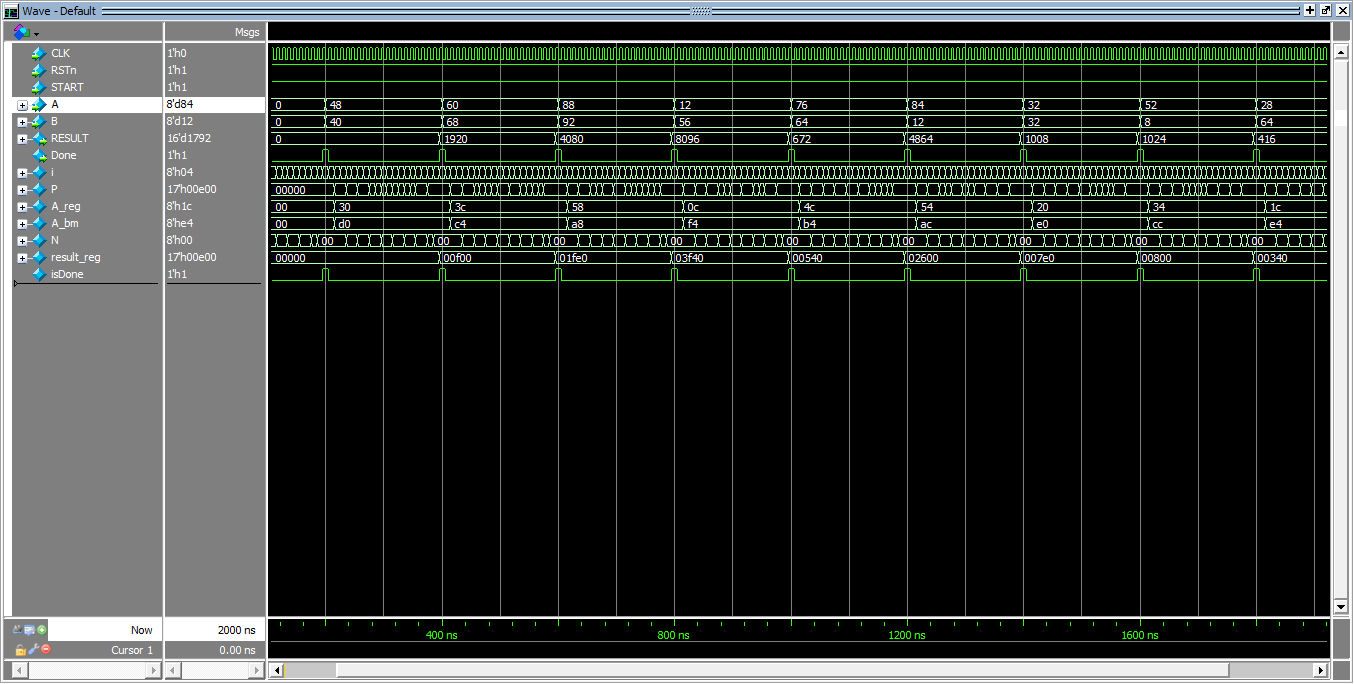
Task: Expand the RESULT signal bus
Action: (22, 139)
